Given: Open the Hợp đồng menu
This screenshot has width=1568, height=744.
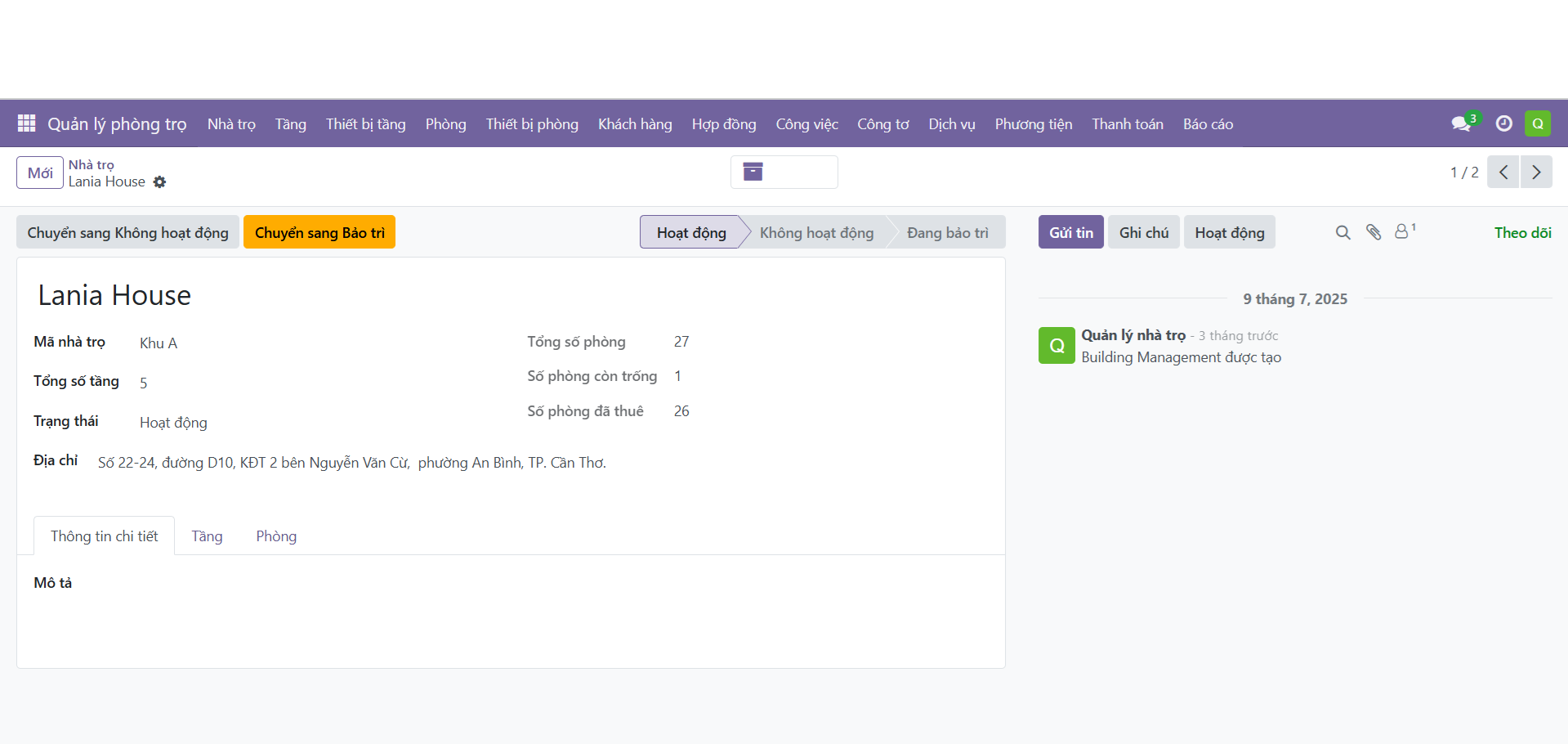Looking at the screenshot, I should tap(724, 124).
